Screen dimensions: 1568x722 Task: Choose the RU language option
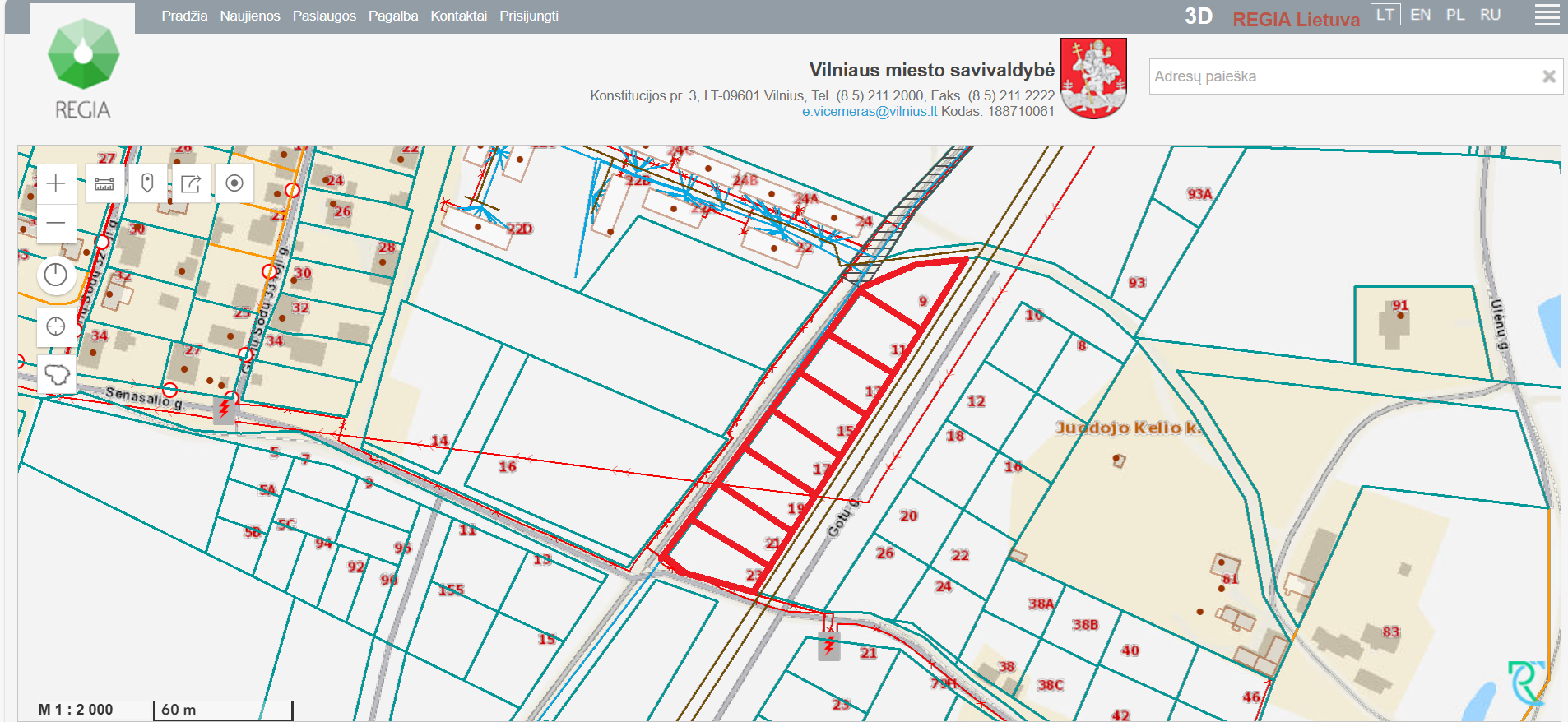pos(1490,15)
